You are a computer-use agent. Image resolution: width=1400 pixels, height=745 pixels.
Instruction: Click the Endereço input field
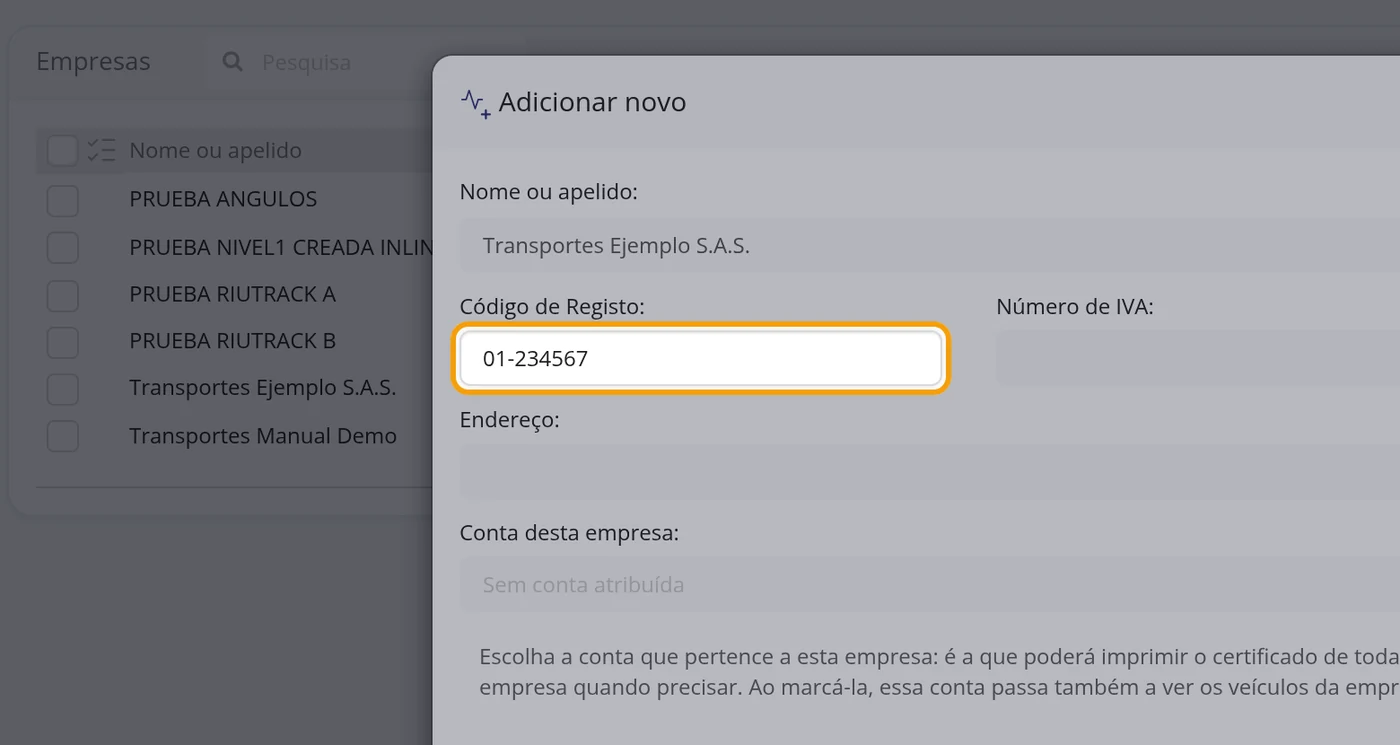930,472
